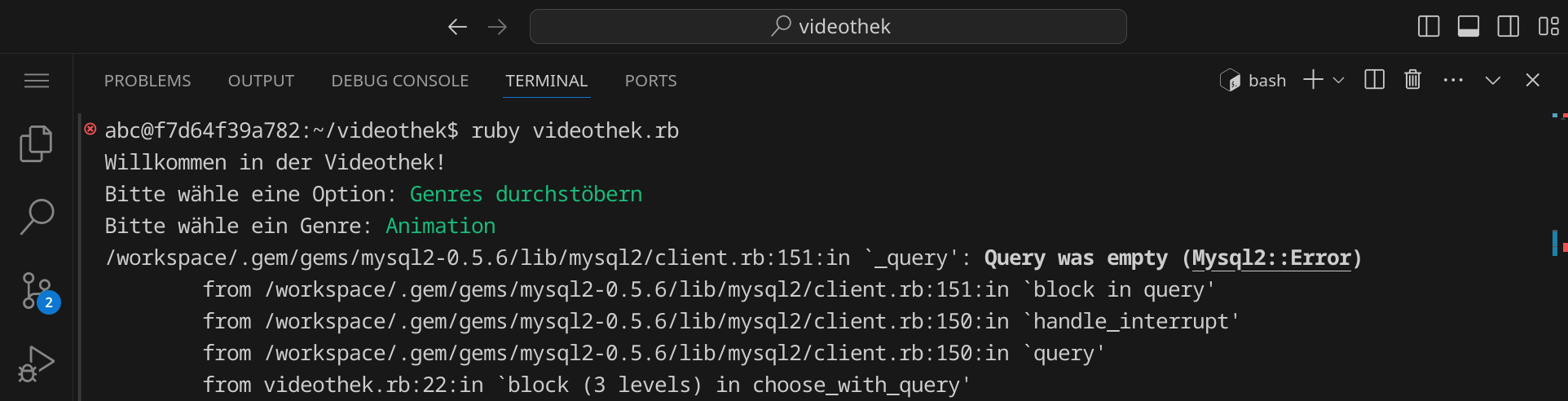Create a new terminal with plus button
The height and width of the screenshot is (401, 1568).
coord(1313,80)
